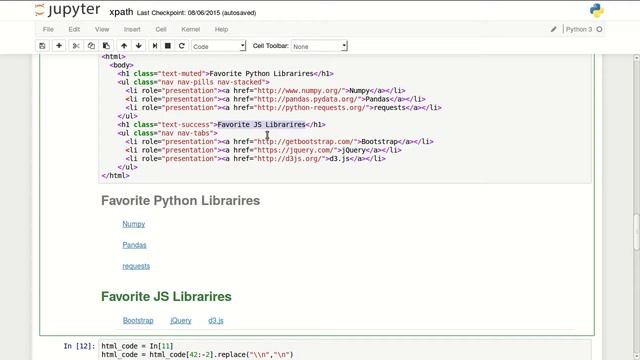Click the "text-muted" class string
This screenshot has height=360, width=640.
pyautogui.click(x=182, y=73)
